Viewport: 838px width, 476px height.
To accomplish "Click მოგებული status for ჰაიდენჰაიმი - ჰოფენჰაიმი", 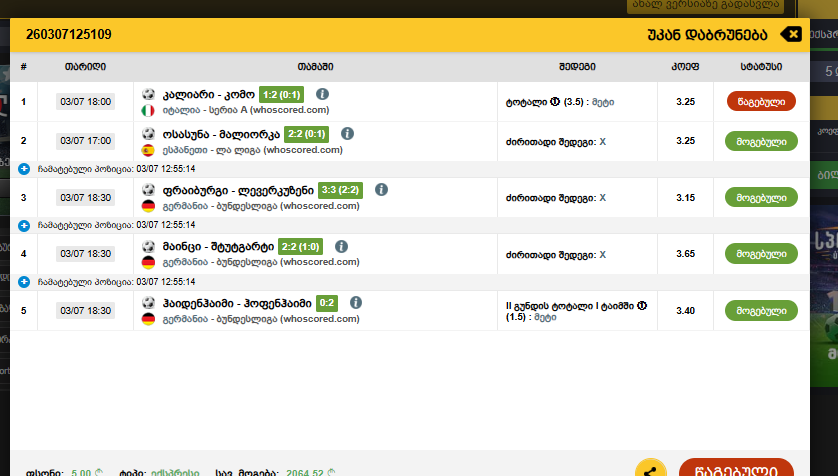I will (761, 310).
